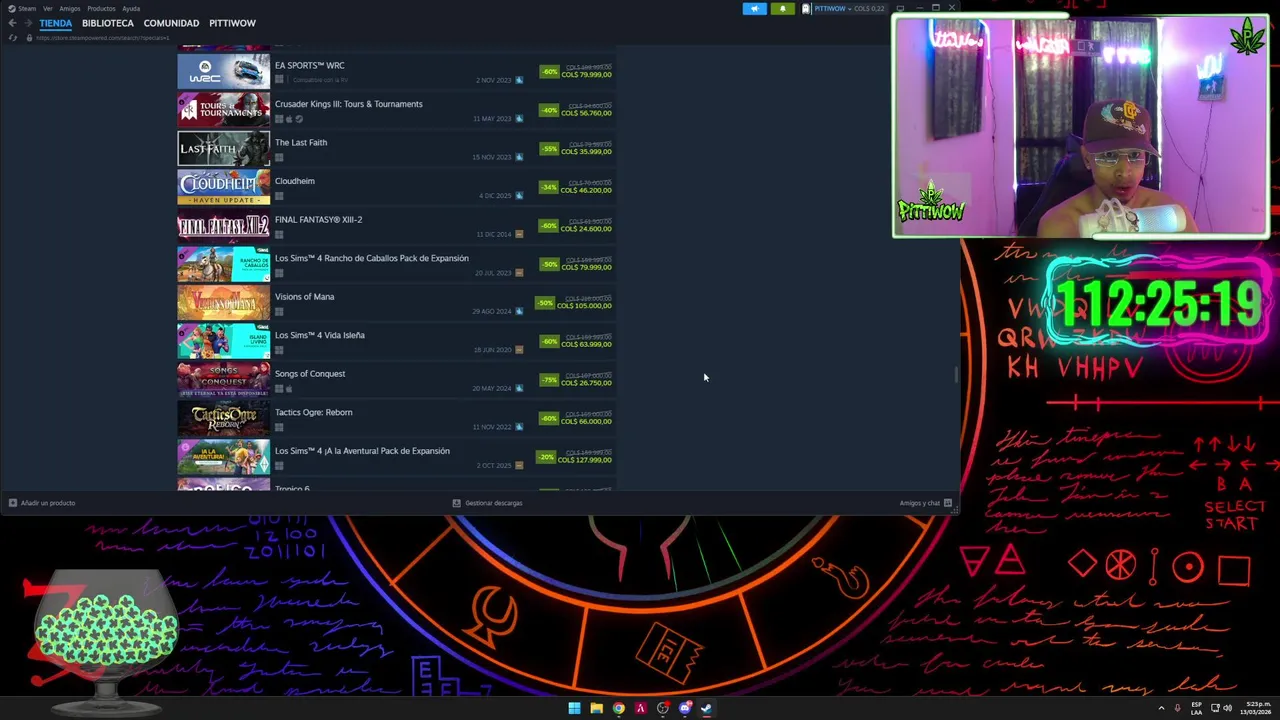1280x720 pixels.
Task: Click the COL$ 24.600,00 price
Action: click(x=587, y=229)
